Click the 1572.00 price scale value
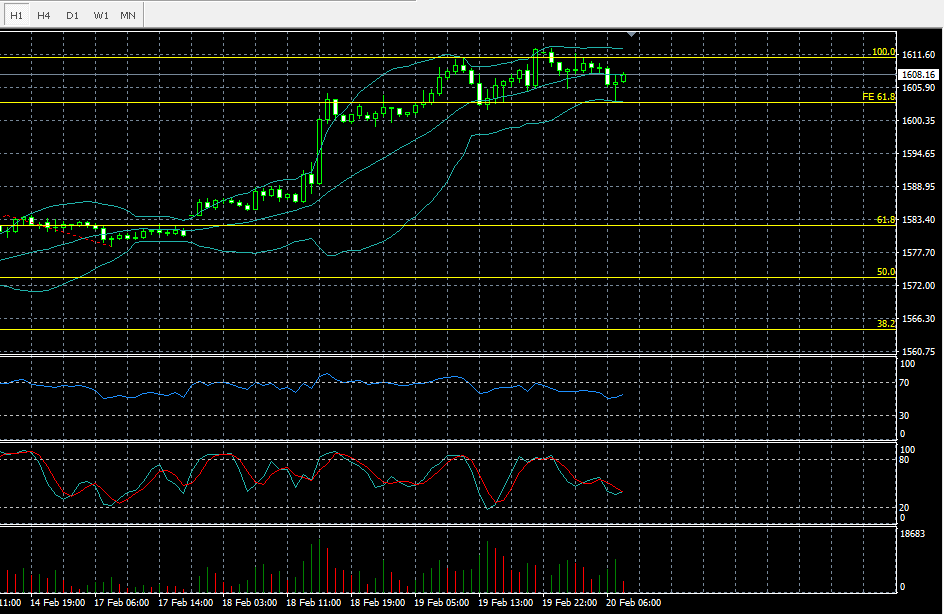Image resolution: width=944 pixels, height=614 pixels. tap(918, 285)
